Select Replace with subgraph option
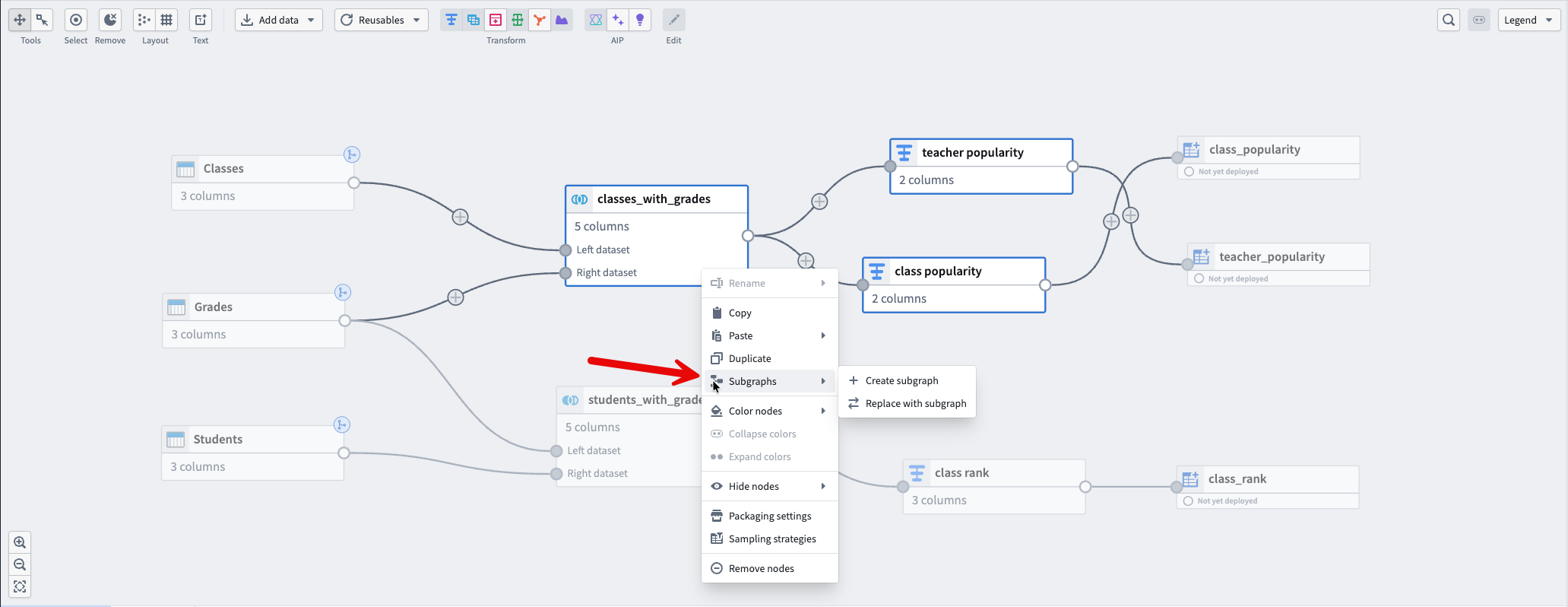 click(907, 403)
